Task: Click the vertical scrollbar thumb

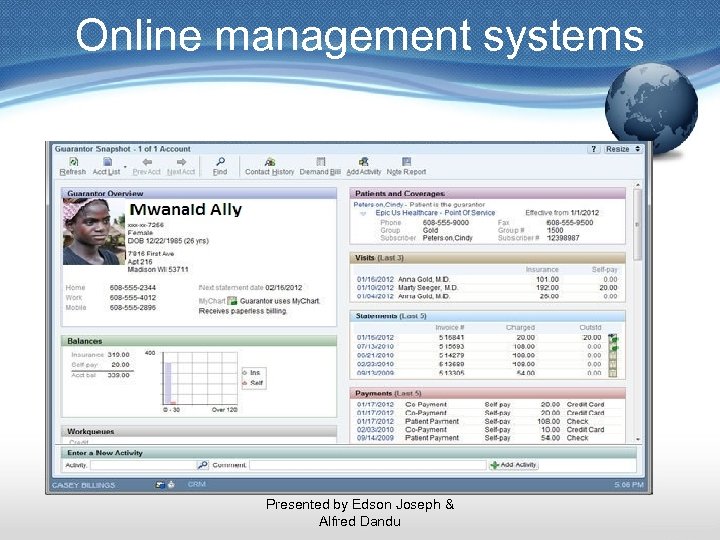Action: (637, 225)
